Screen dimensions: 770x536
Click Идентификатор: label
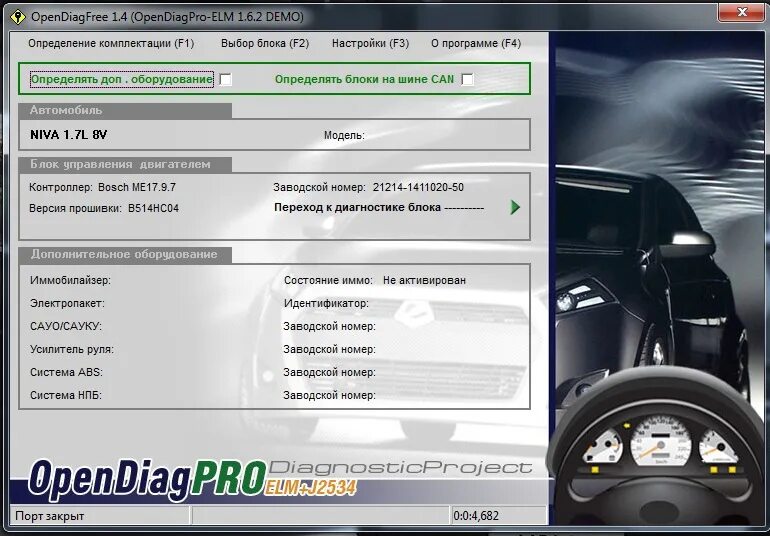point(327,303)
